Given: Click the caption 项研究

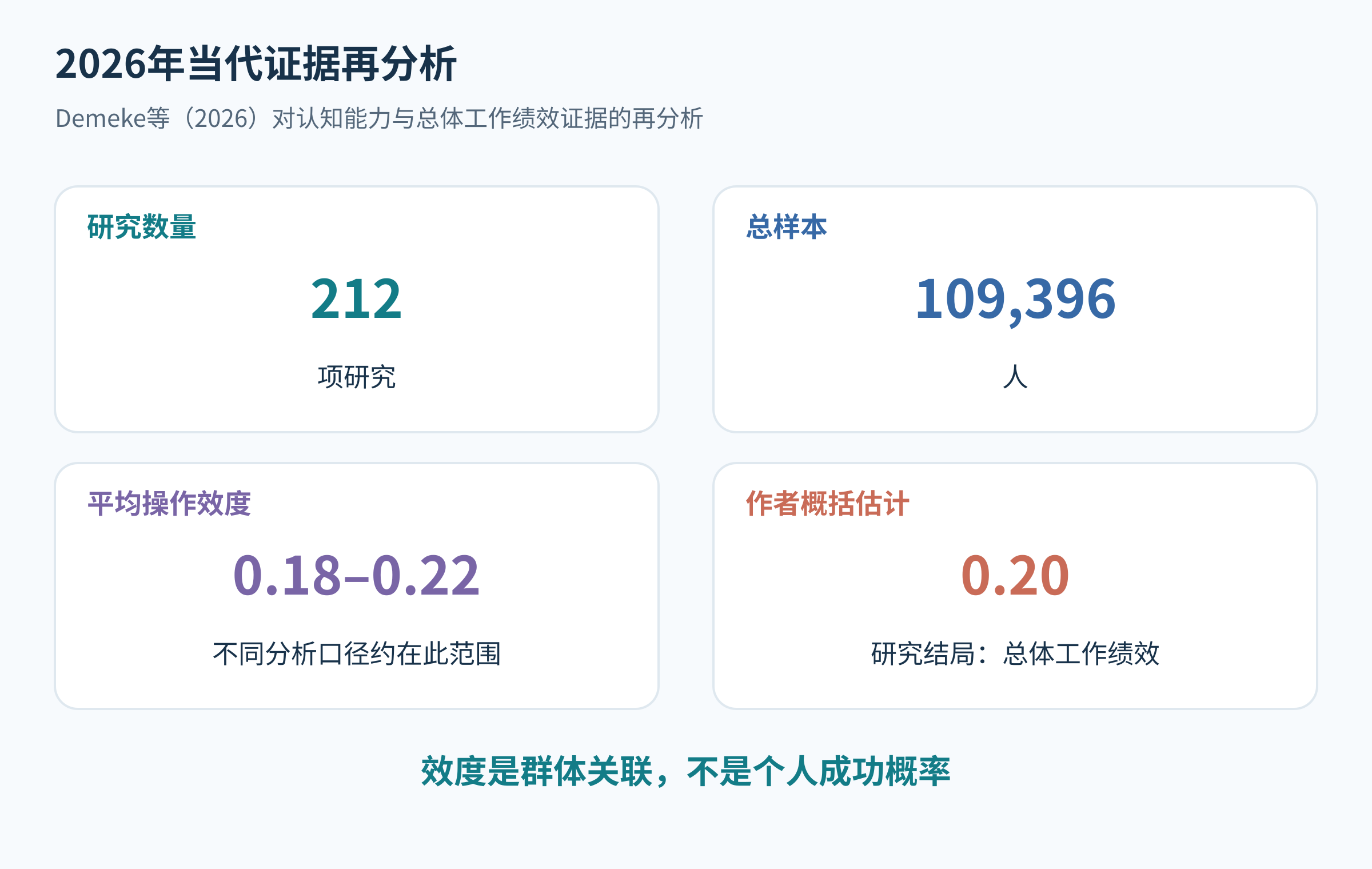Looking at the screenshot, I should [x=357, y=377].
